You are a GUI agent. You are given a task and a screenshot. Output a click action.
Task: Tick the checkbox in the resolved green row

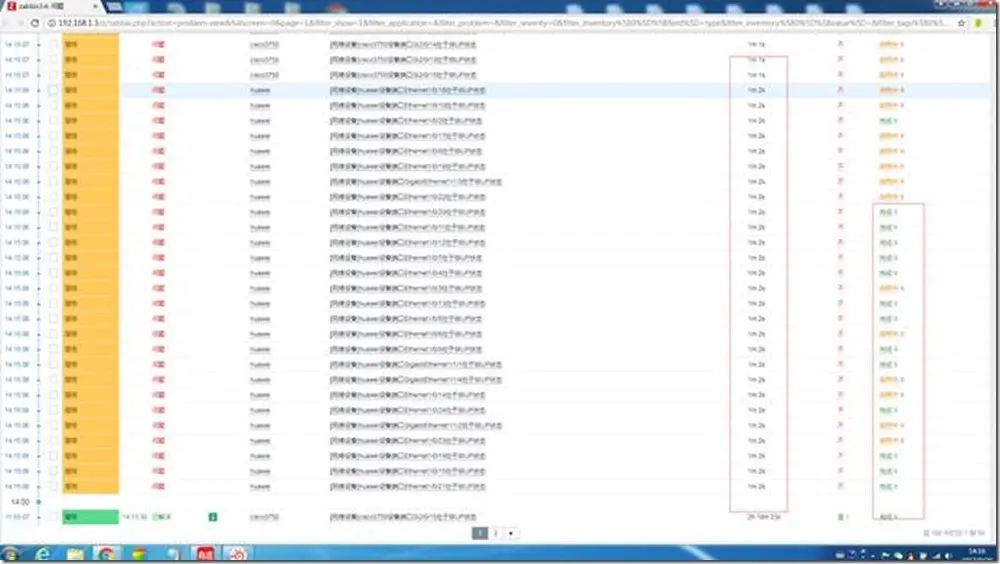tap(53, 517)
